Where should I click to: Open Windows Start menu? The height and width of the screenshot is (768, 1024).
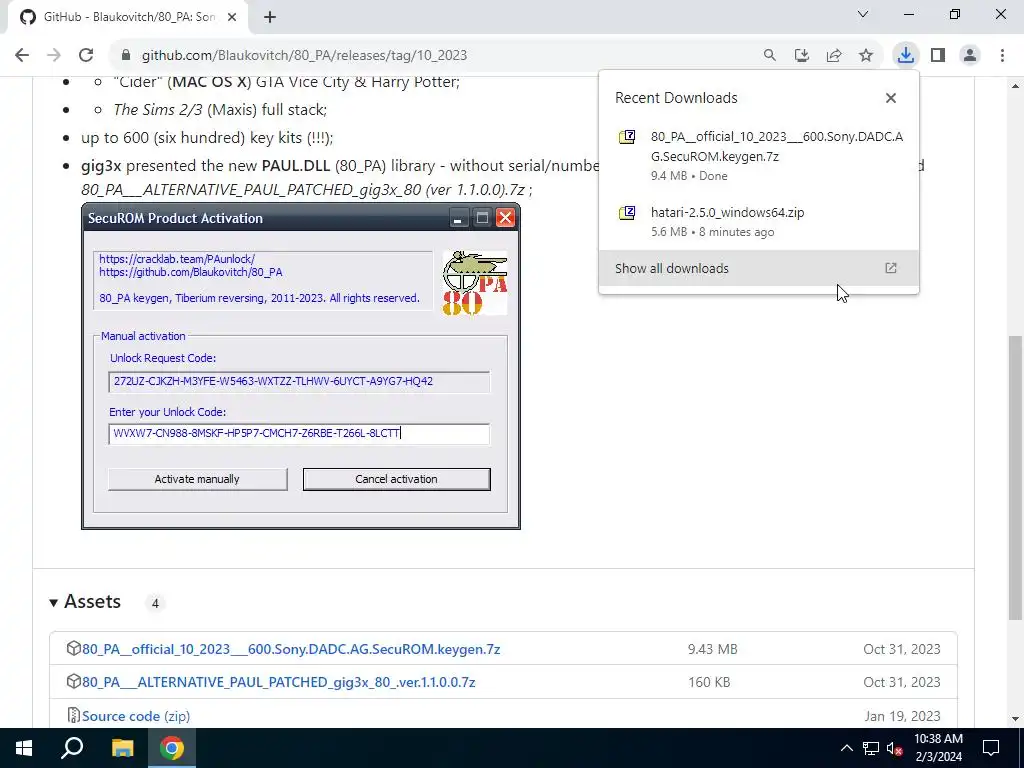24,748
